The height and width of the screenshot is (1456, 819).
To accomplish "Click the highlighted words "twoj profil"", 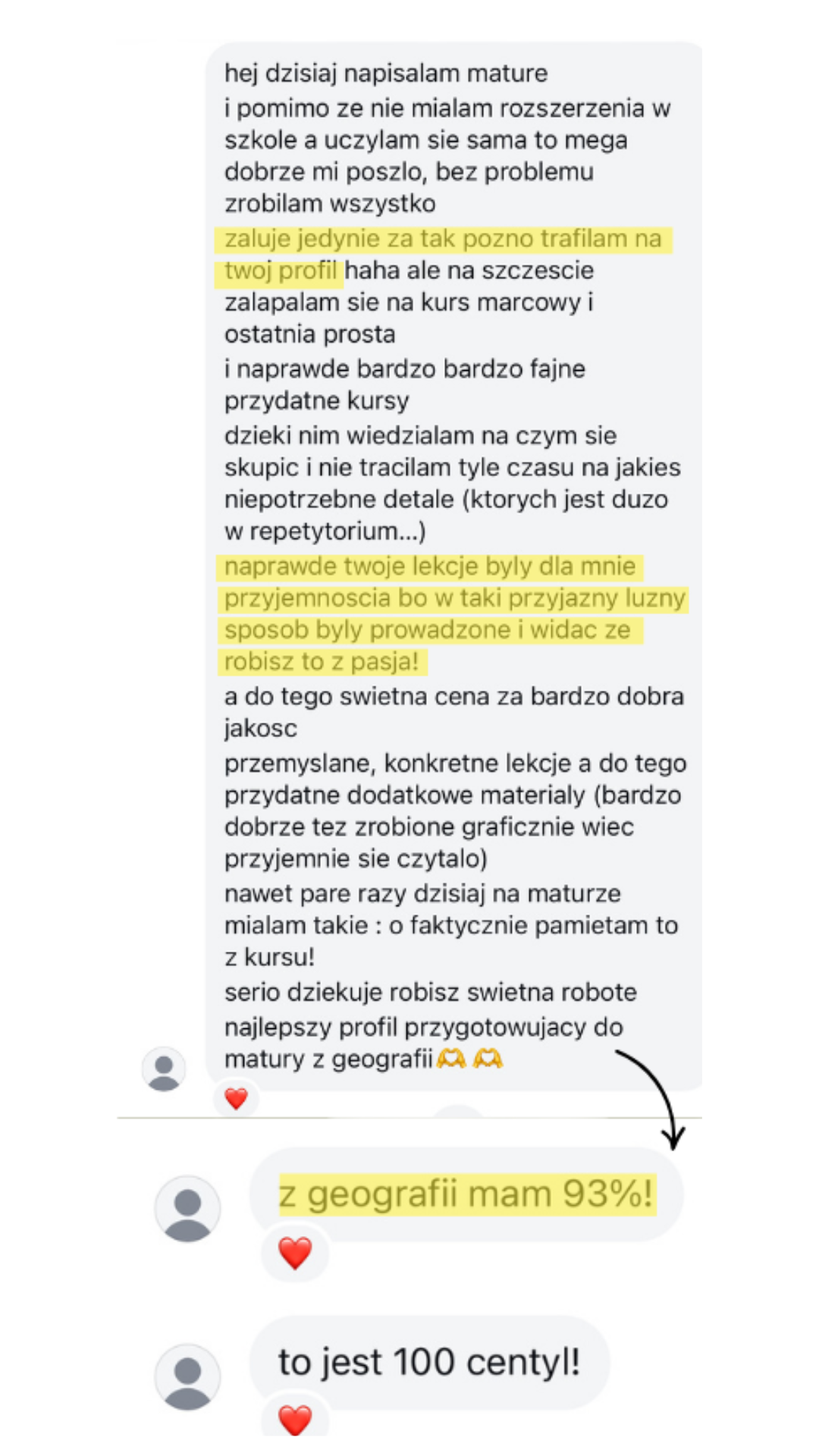I will tap(280, 271).
